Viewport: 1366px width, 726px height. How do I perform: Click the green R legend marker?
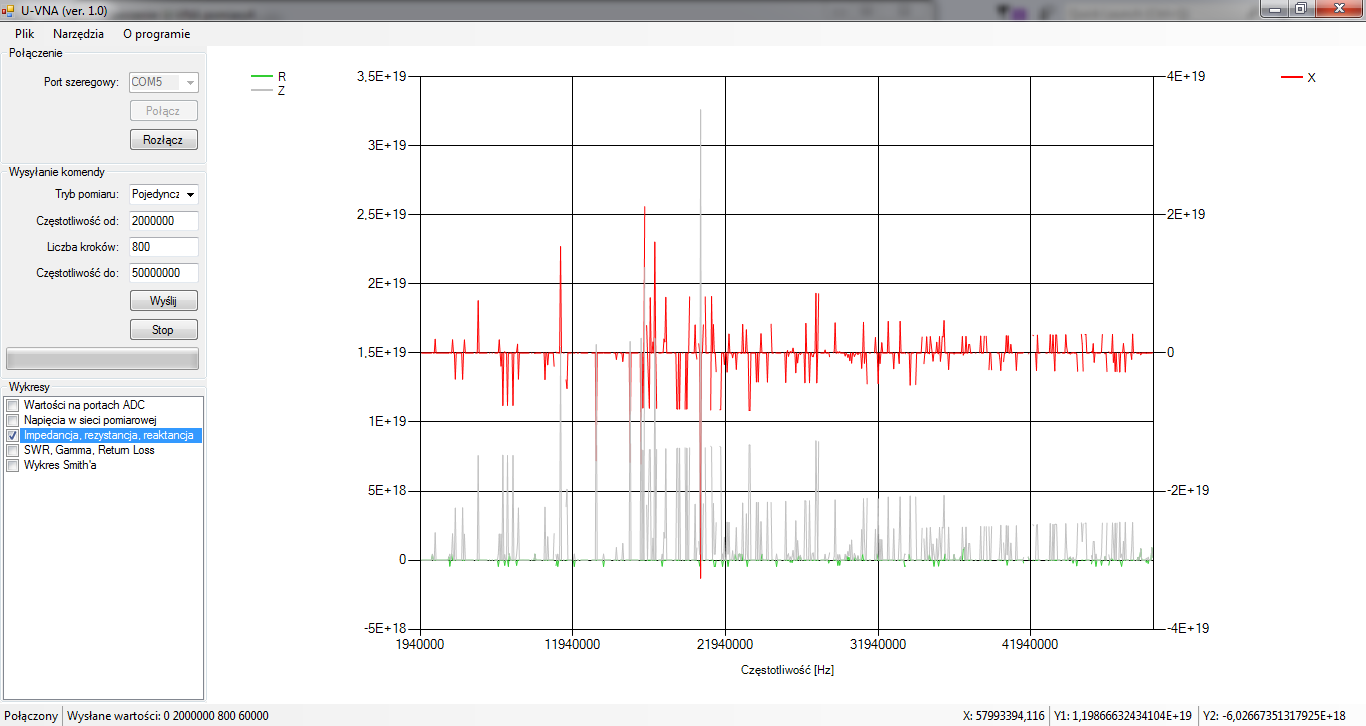tap(262, 76)
